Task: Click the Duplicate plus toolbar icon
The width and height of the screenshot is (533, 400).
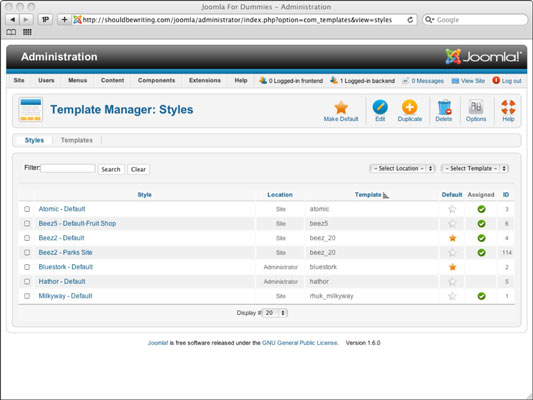Action: coord(410,107)
